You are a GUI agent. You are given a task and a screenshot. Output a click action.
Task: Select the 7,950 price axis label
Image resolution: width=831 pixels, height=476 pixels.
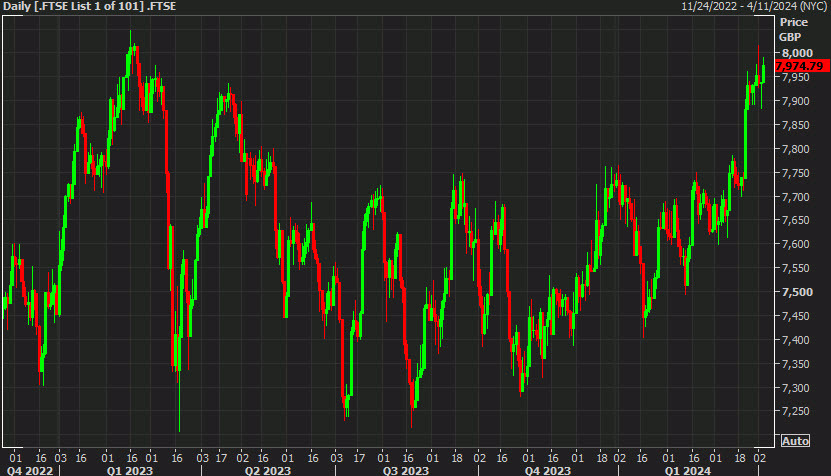click(x=795, y=77)
